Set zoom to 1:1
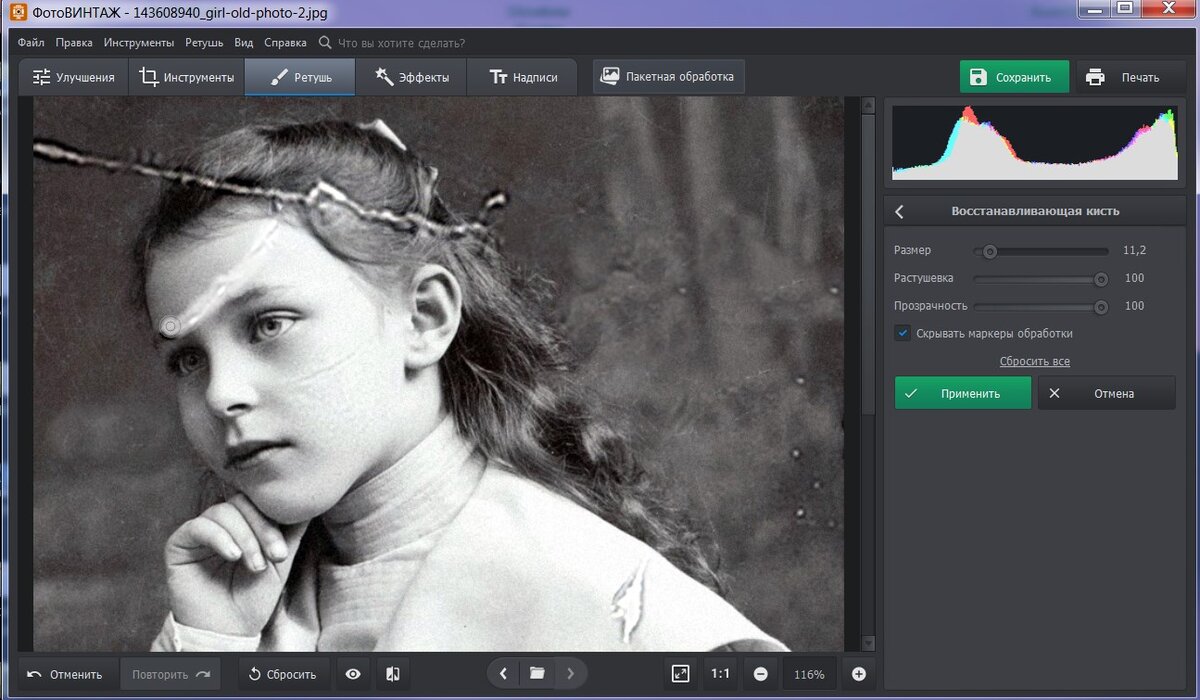 [720, 674]
